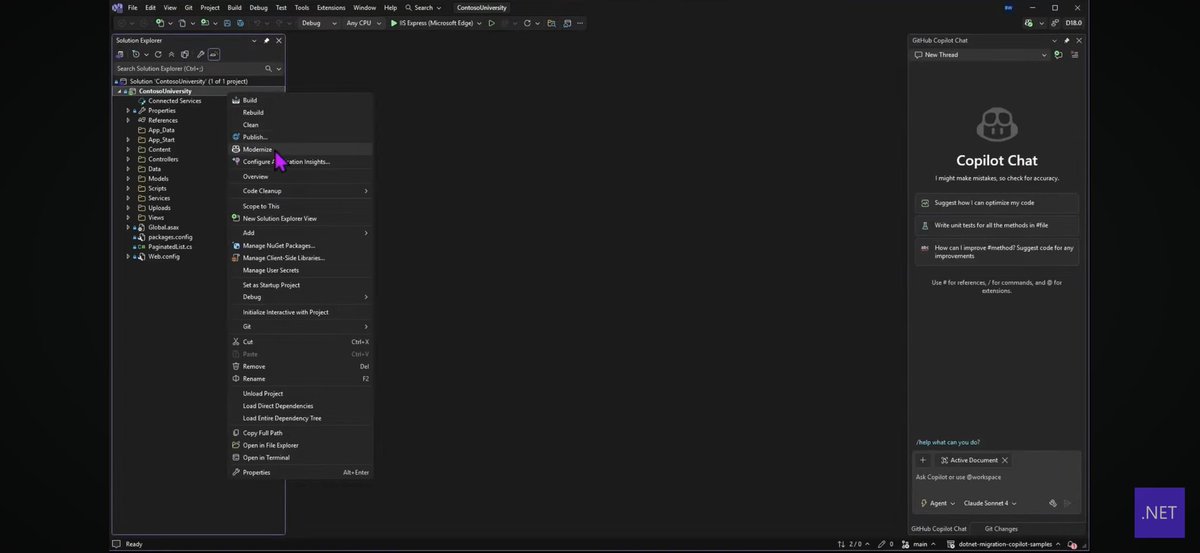Open the Debug submenu in context menu

(300, 297)
